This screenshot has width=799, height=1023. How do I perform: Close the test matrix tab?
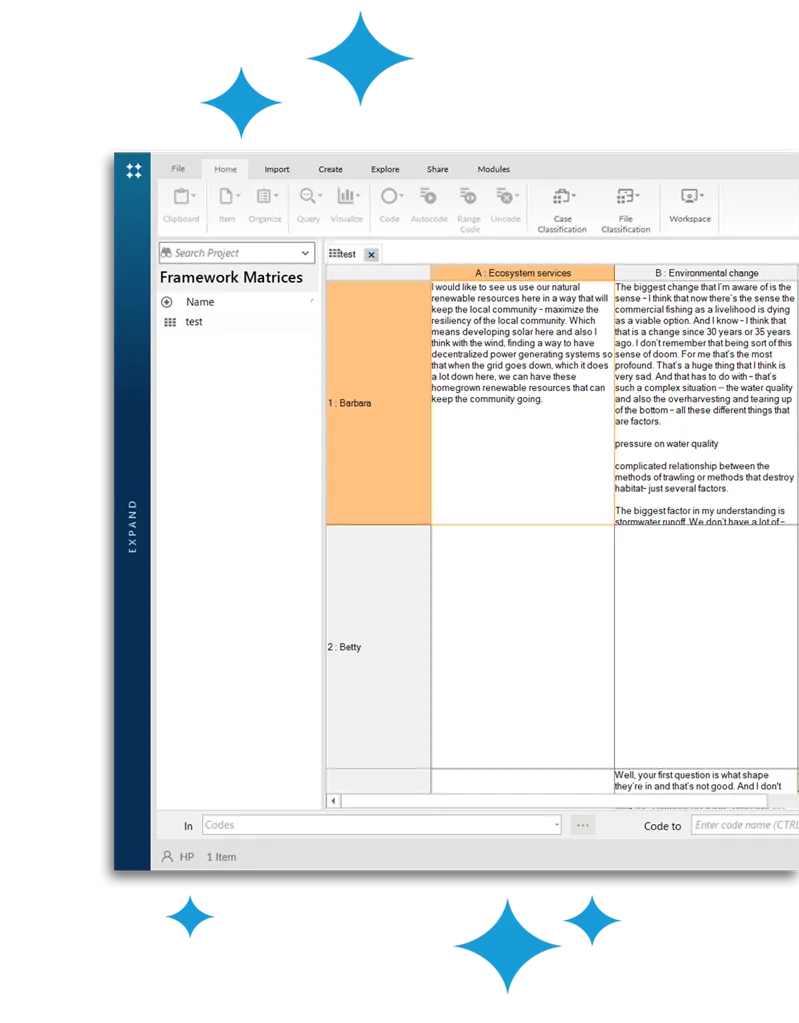371,255
